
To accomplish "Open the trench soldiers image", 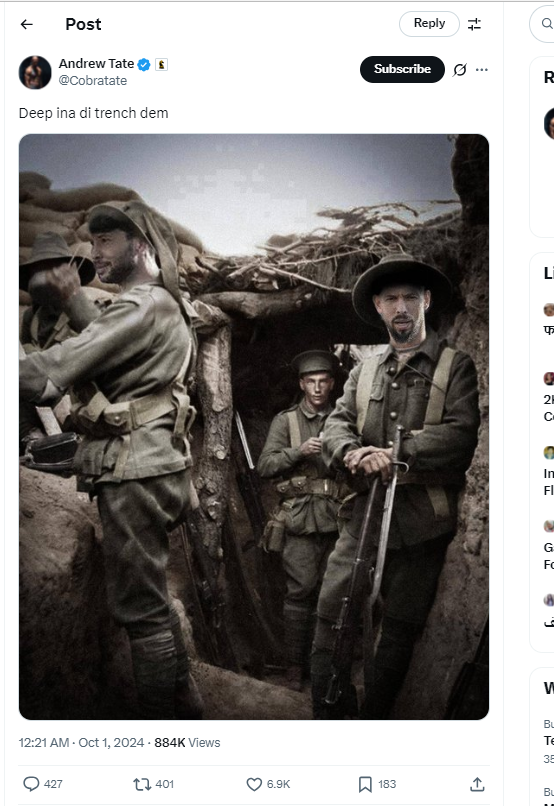I will coord(254,427).
